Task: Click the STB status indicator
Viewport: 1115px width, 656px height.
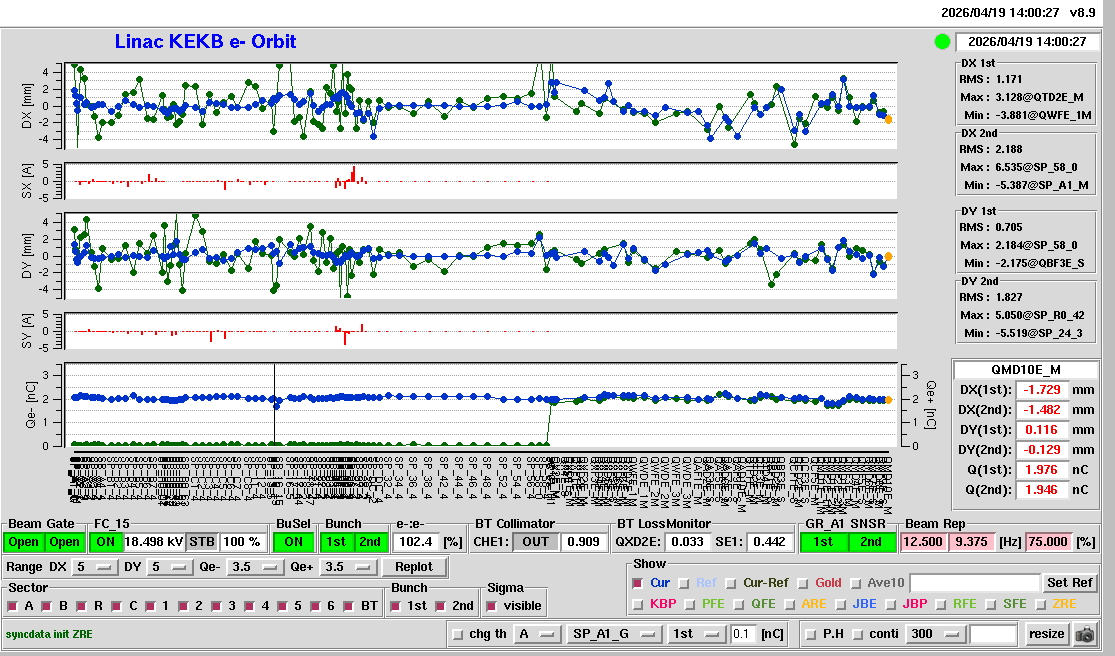Action: 201,541
